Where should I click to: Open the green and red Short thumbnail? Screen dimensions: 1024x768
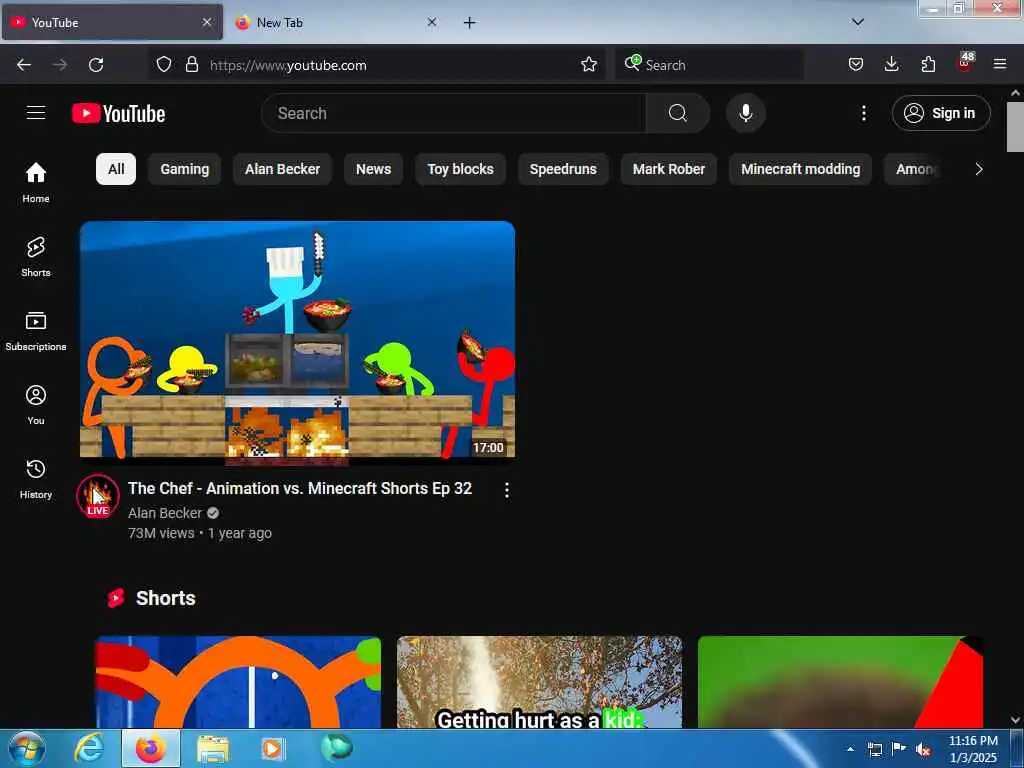tap(840, 682)
